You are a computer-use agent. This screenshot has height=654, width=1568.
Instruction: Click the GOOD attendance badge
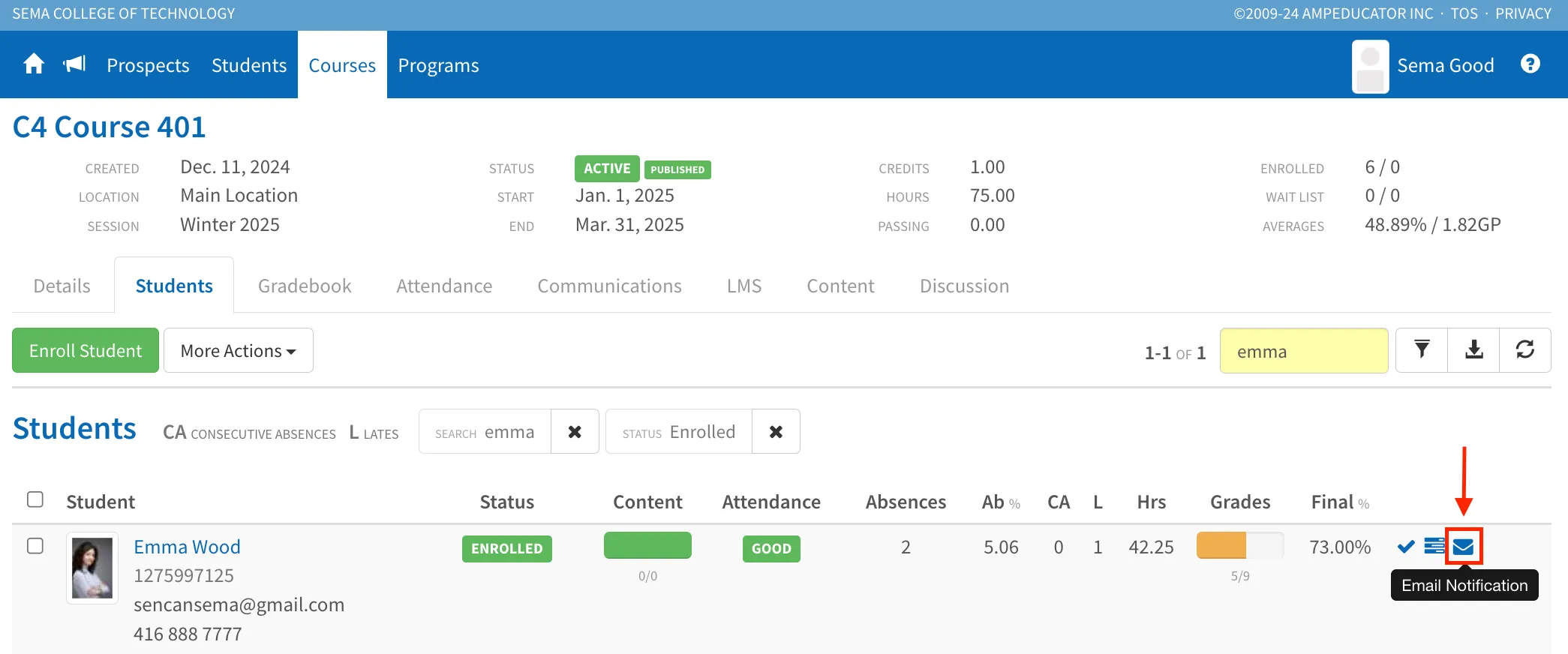771,548
